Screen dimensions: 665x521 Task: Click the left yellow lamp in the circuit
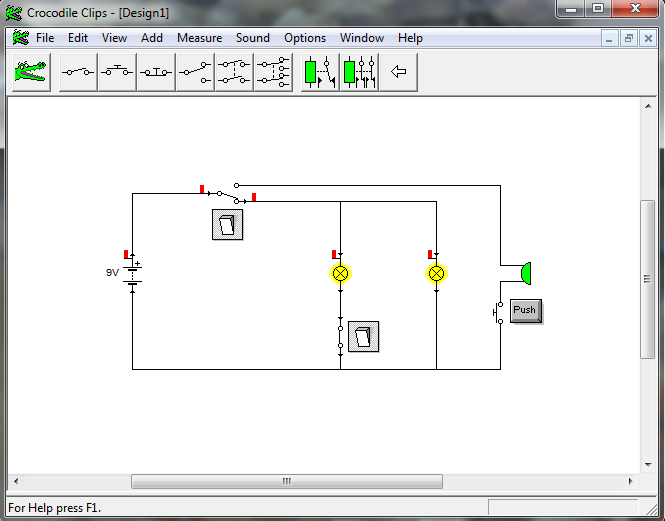[340, 273]
